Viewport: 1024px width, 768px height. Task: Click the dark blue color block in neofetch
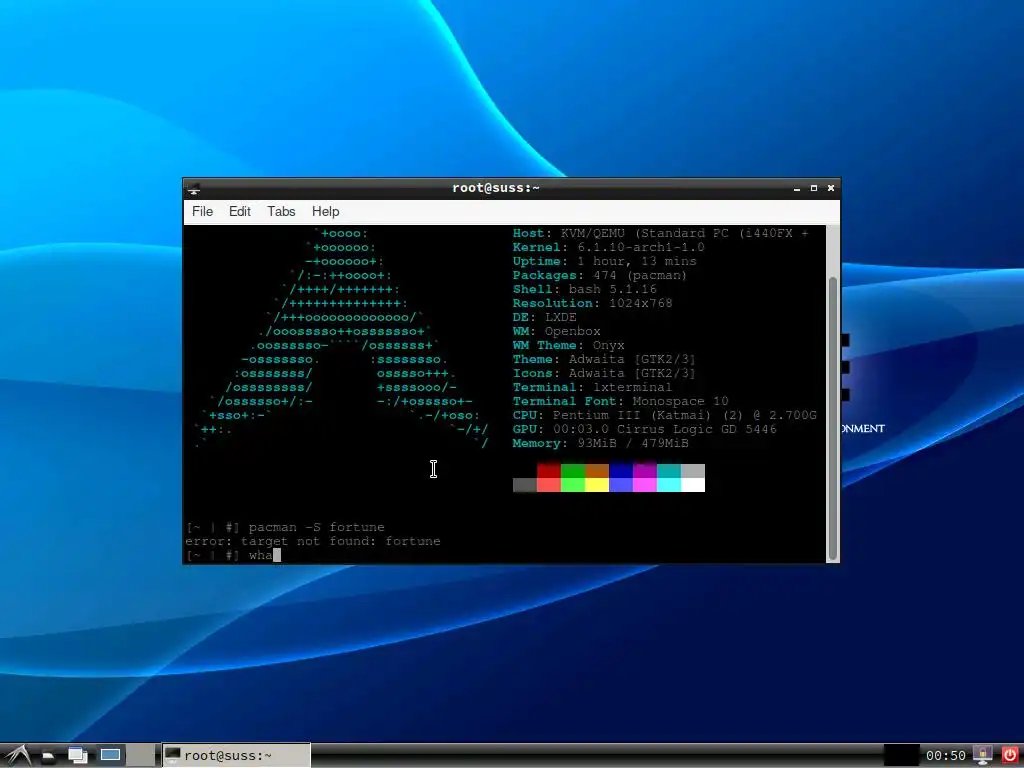[620, 471]
